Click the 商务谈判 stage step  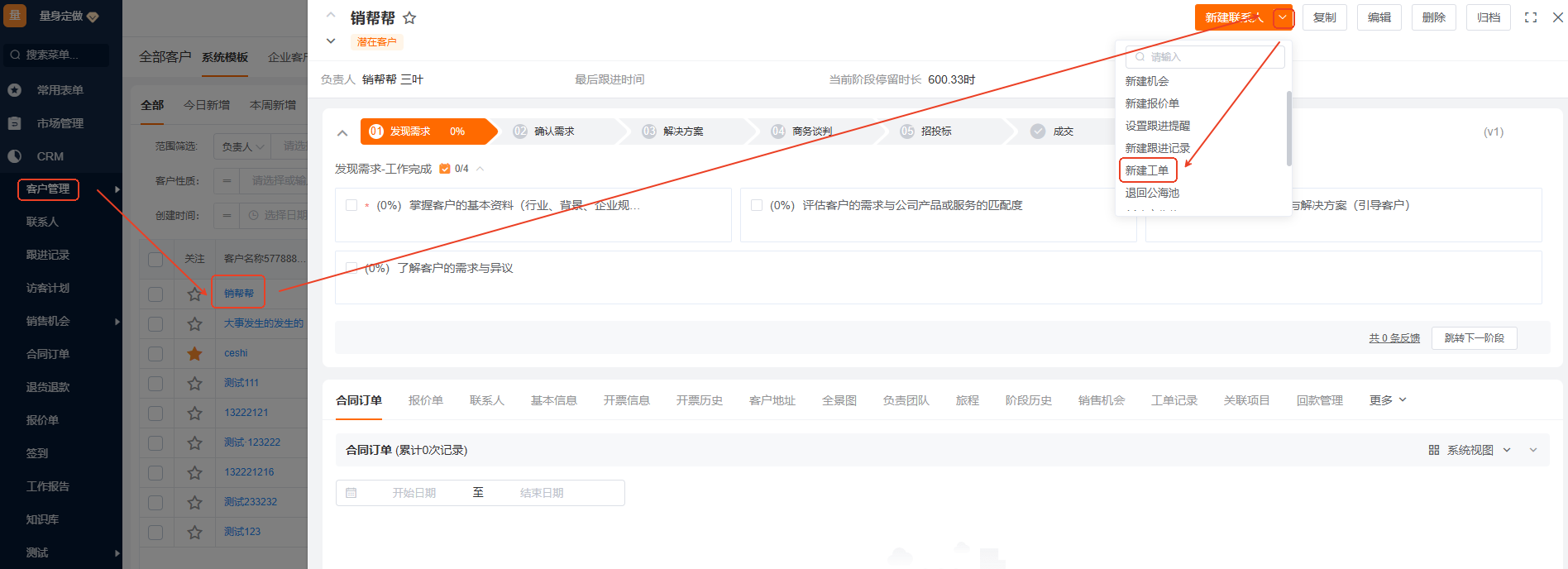(812, 131)
